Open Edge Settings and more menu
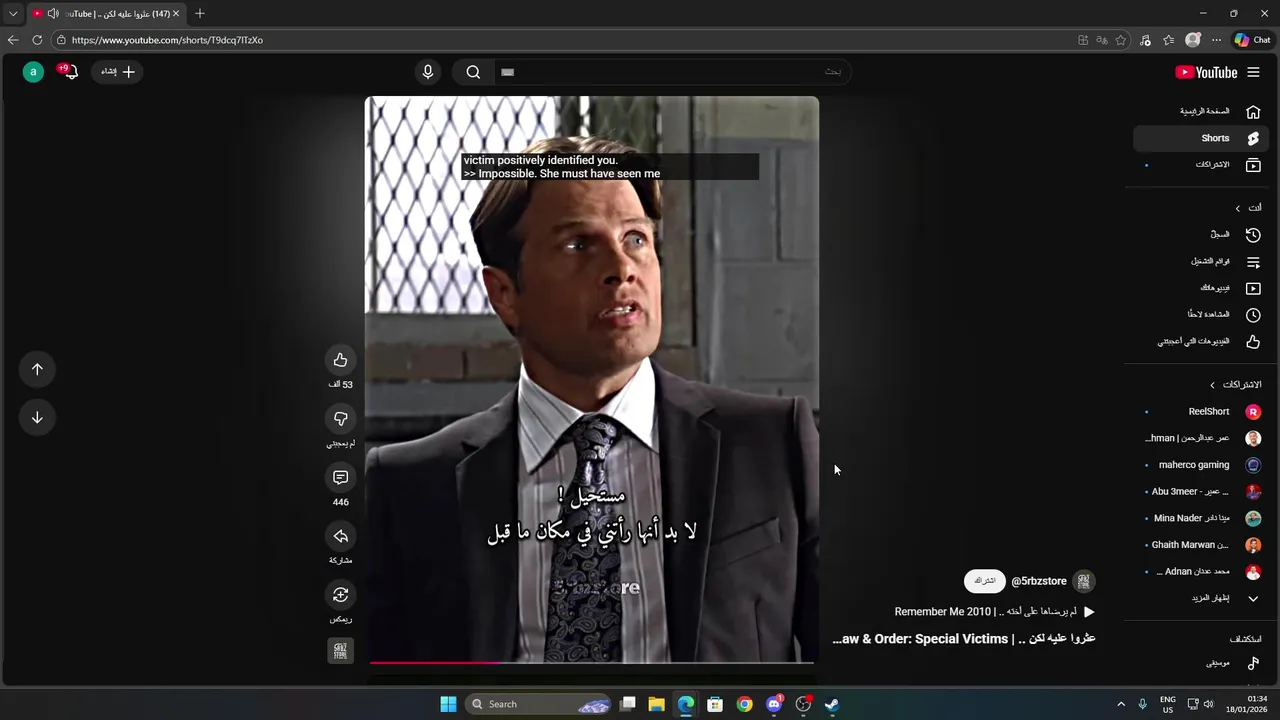Image resolution: width=1280 pixels, height=720 pixels. coord(1216,40)
